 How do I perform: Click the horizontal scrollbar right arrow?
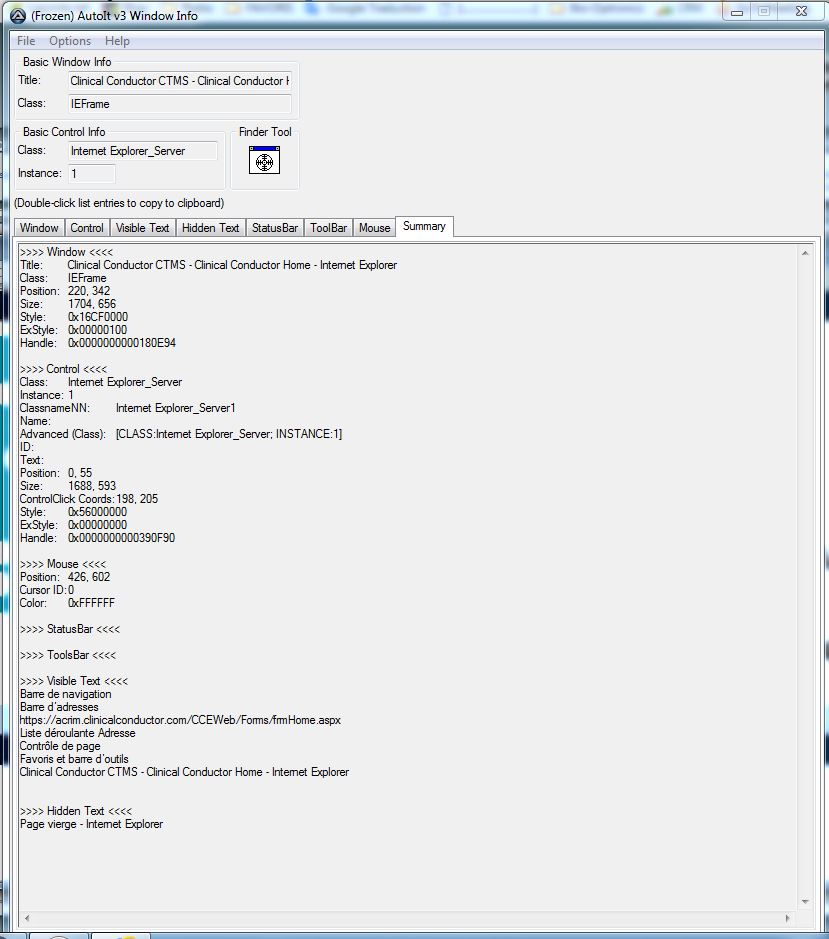(788, 917)
